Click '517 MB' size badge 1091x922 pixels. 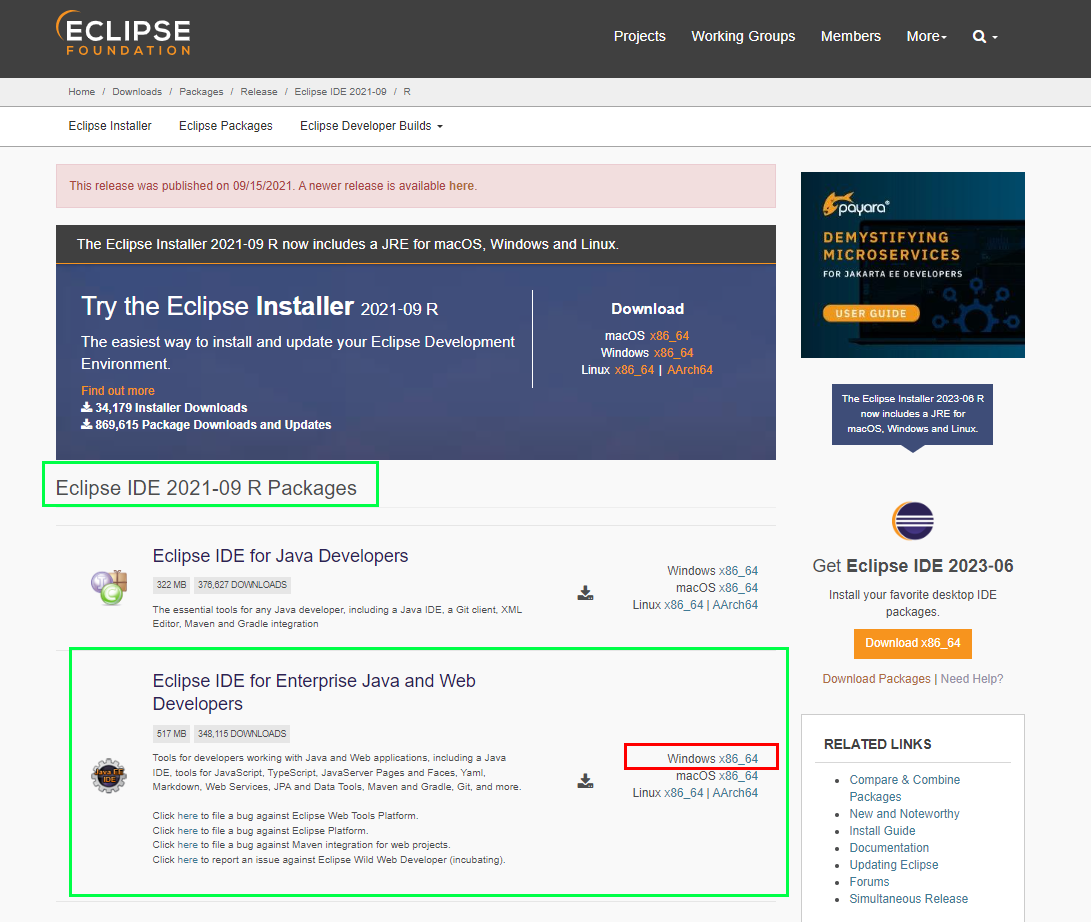tap(171, 733)
